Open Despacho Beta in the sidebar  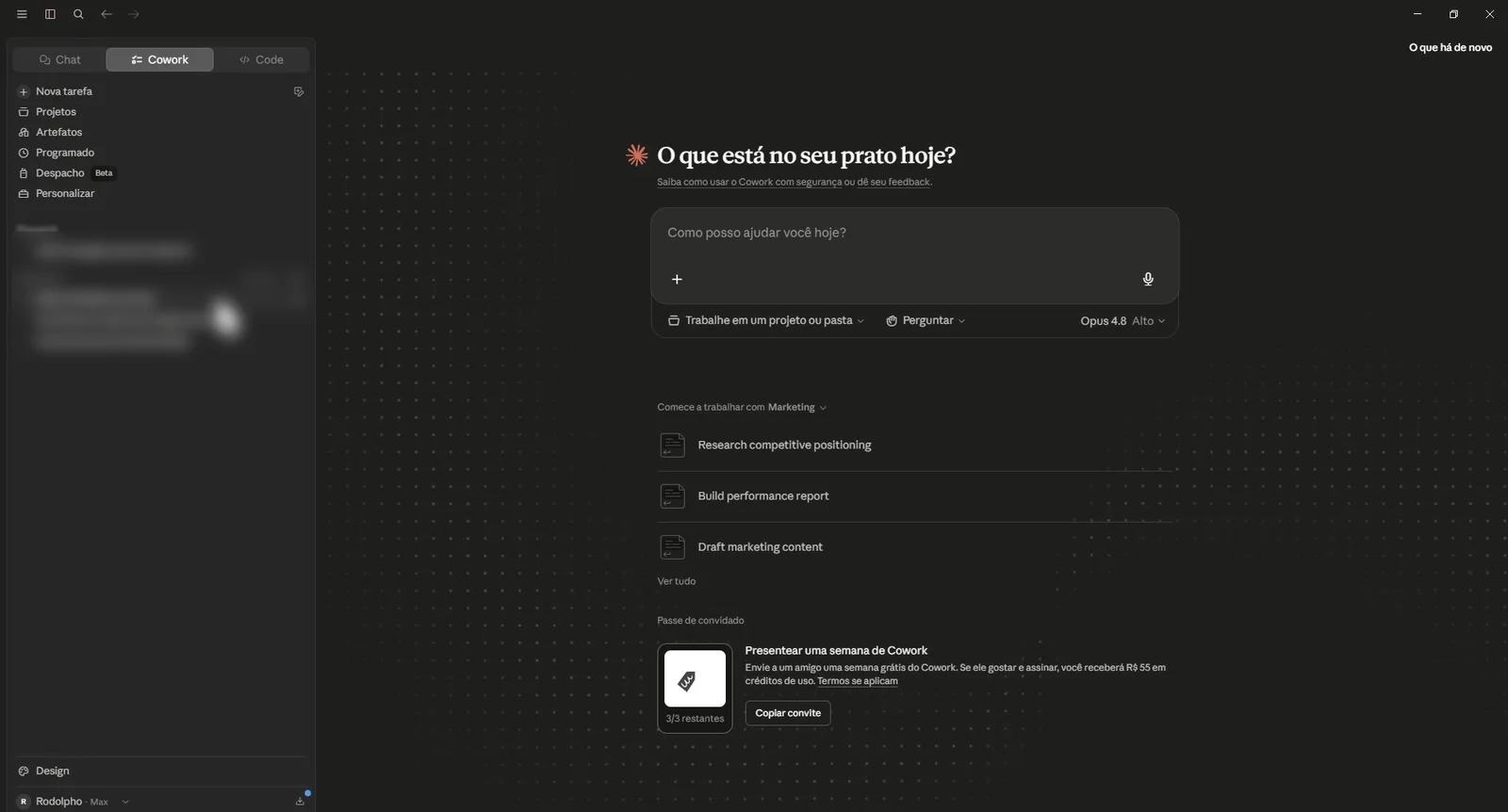[66, 173]
